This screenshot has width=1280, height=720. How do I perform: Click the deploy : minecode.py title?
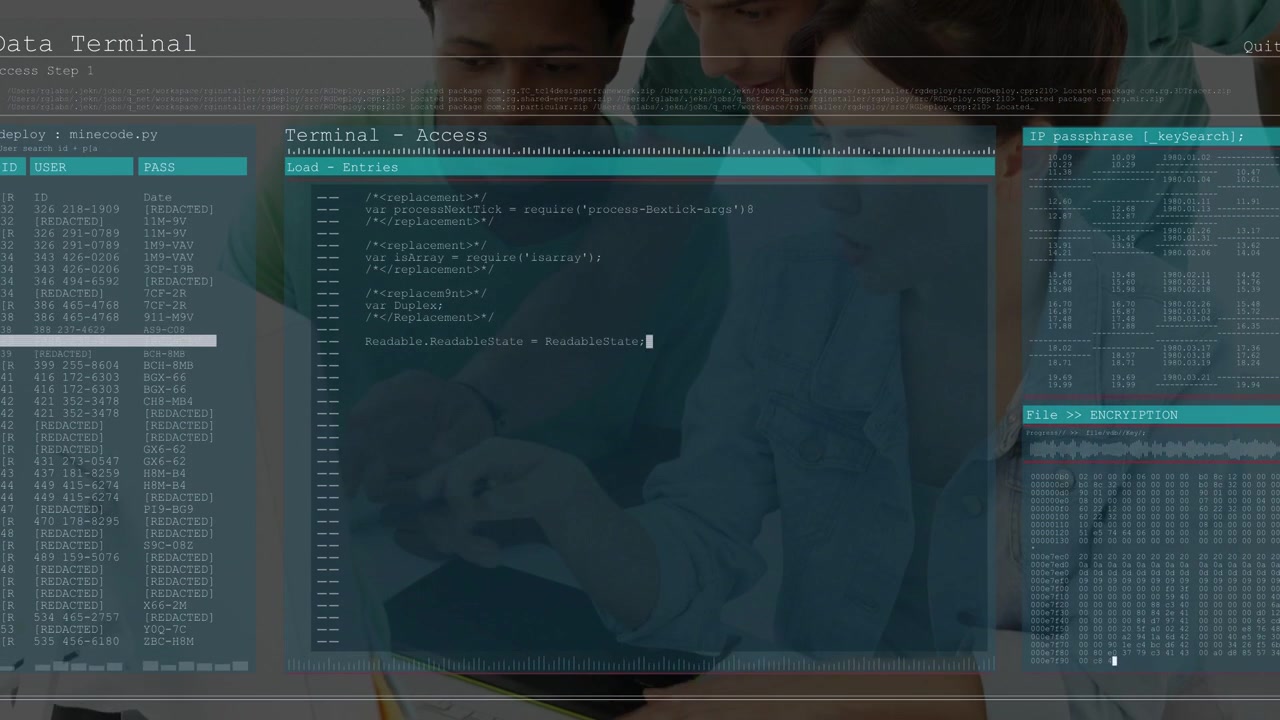[79, 134]
